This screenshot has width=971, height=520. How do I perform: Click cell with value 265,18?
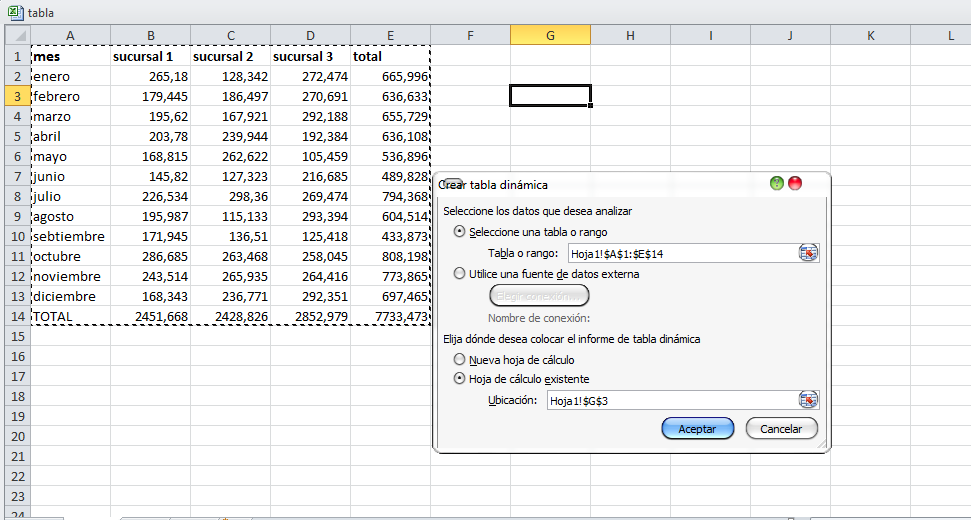tap(150, 76)
